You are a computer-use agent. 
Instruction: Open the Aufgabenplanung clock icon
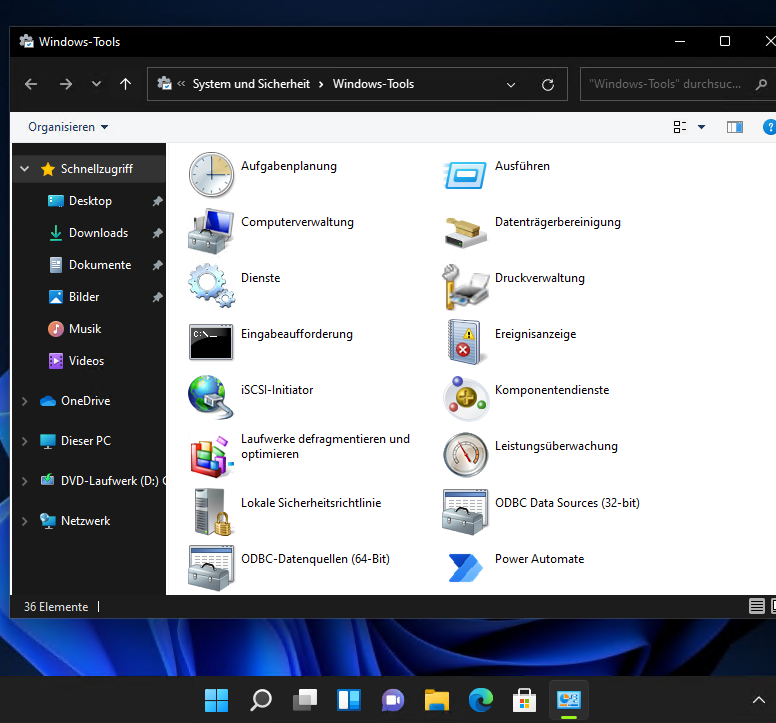(211, 175)
